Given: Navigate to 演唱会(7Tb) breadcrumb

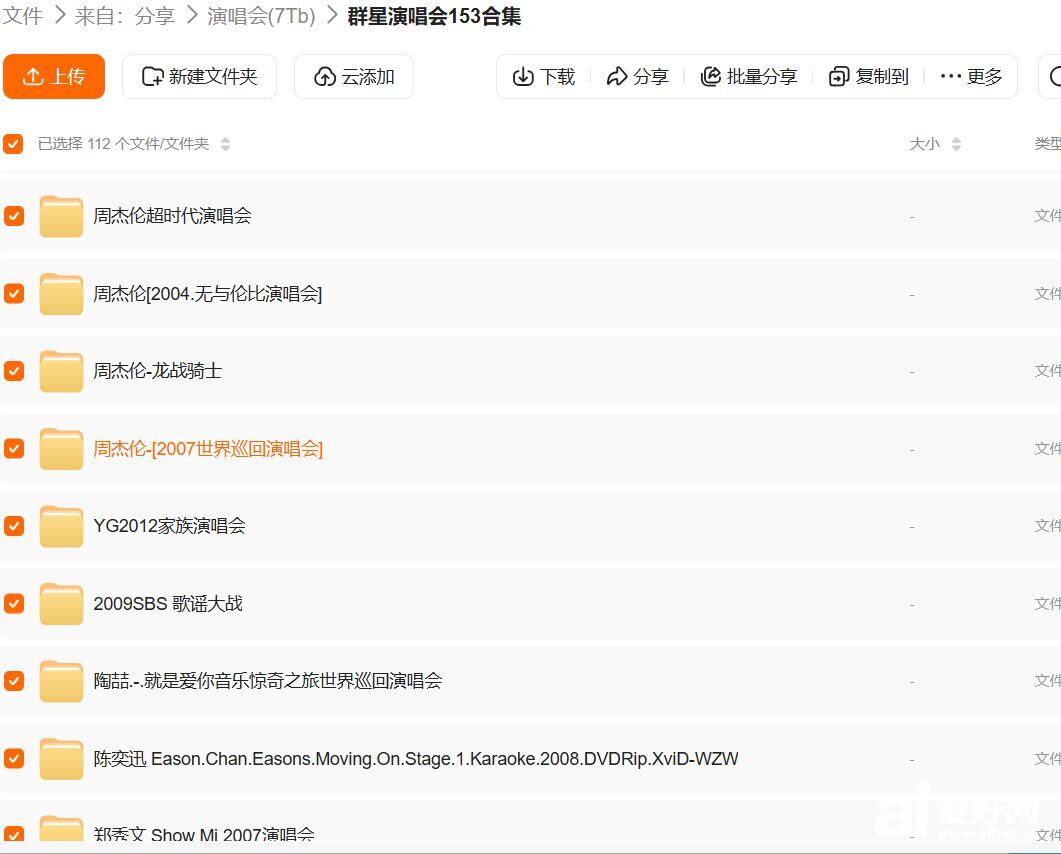Looking at the screenshot, I should click(x=261, y=16).
